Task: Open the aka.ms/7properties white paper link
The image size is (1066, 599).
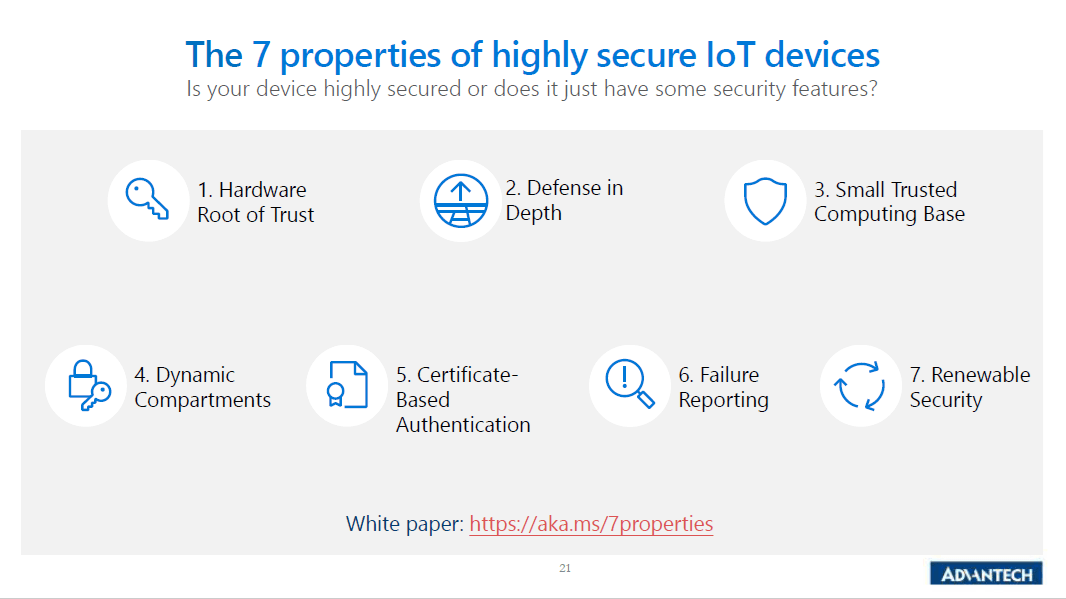Action: 591,524
